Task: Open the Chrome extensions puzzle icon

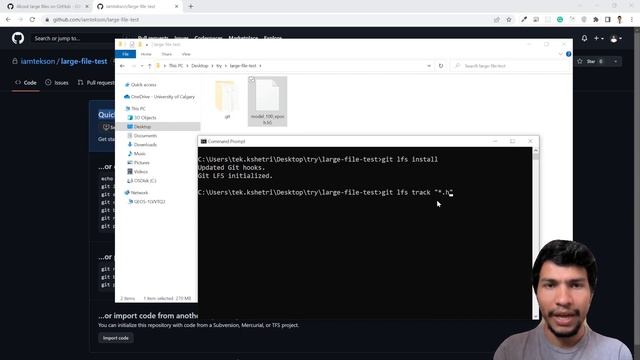Action: pyautogui.click(x=596, y=19)
